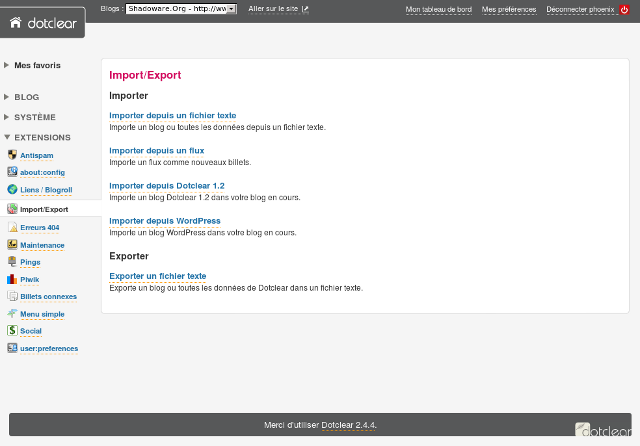Open the Blogs selector dropdown

point(181,9)
